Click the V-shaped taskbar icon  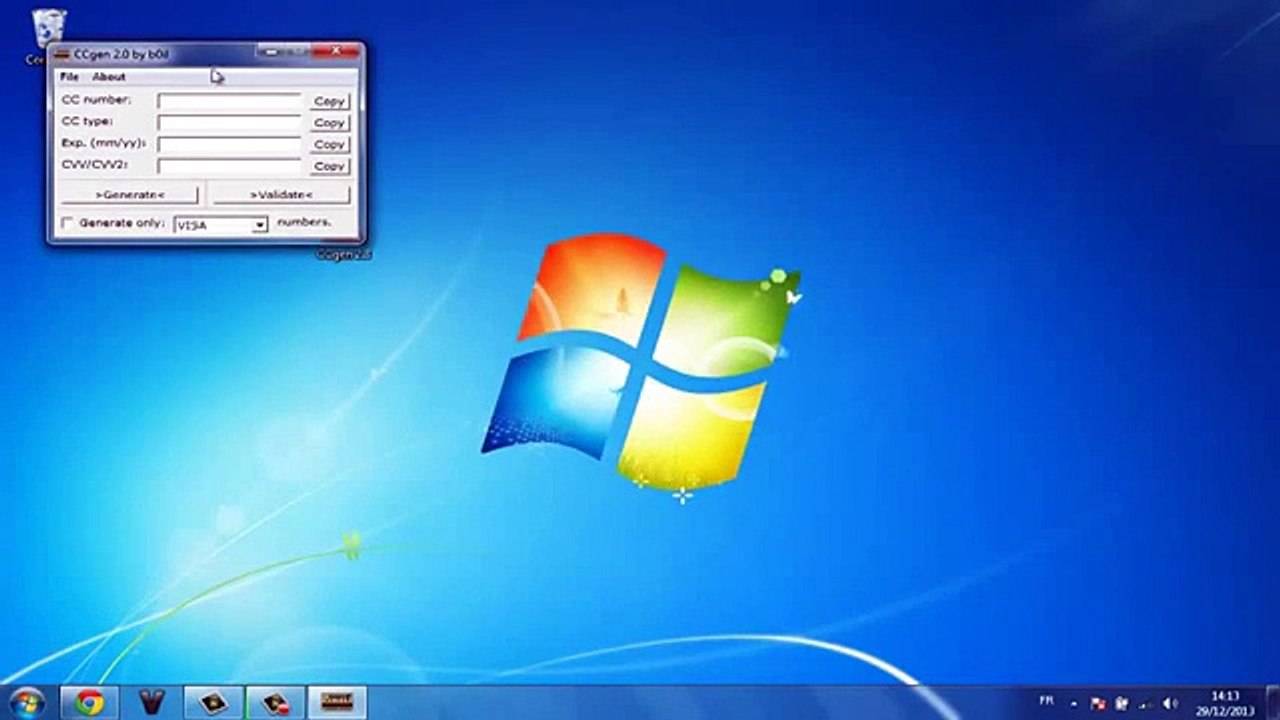pyautogui.click(x=151, y=703)
